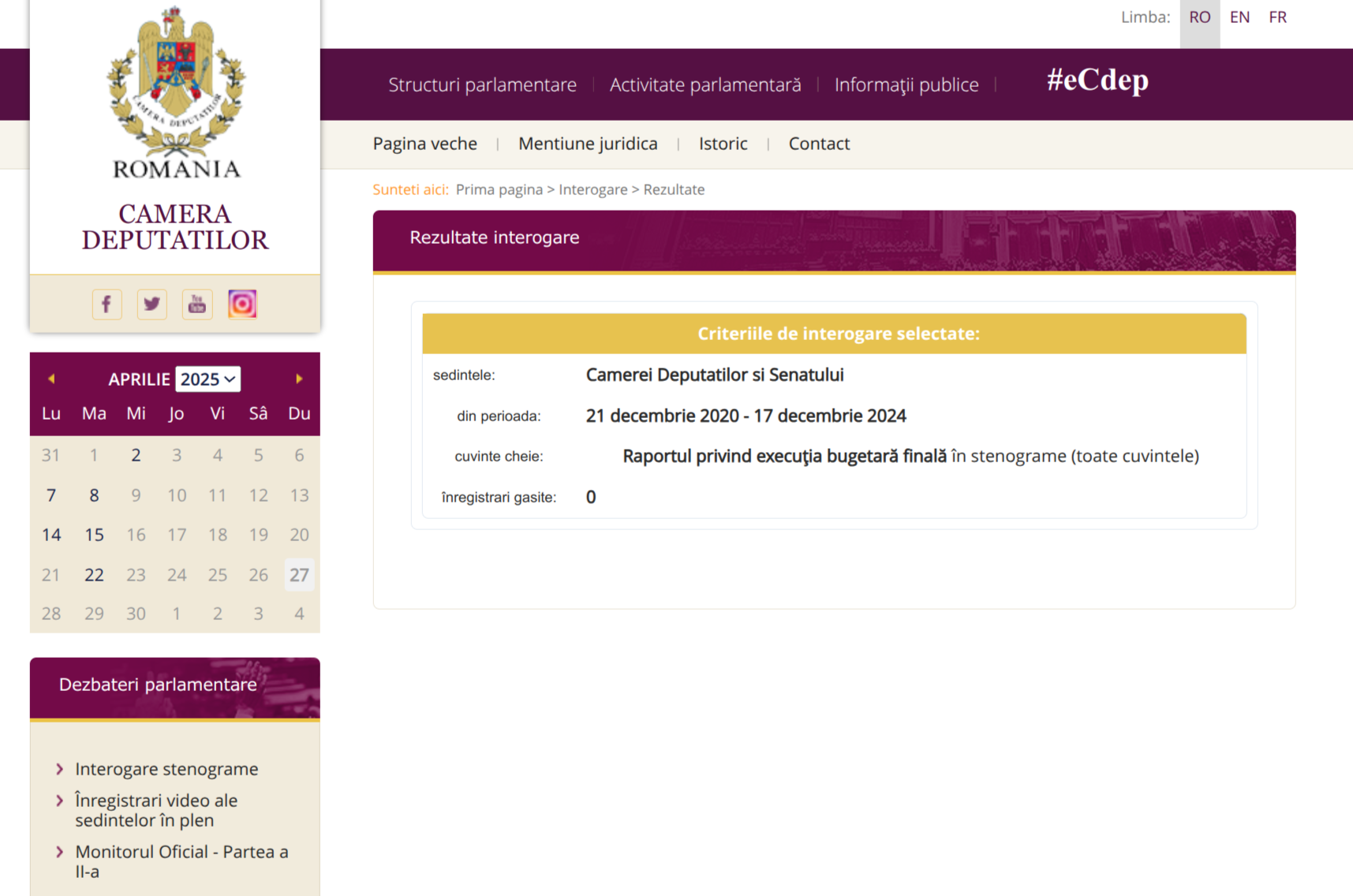Click the #eCdep logo
The width and height of the screenshot is (1353, 896).
1097,80
